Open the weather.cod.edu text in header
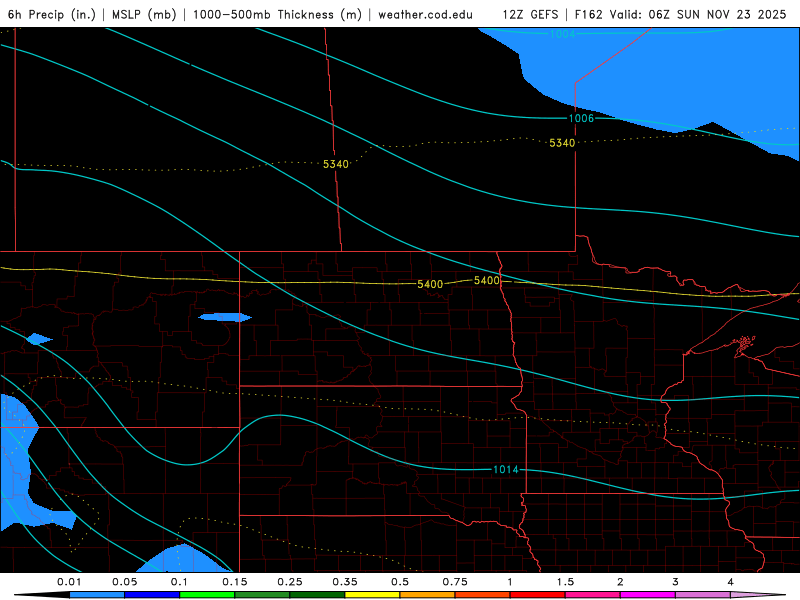Screen dimensions: 800x600 425,14
